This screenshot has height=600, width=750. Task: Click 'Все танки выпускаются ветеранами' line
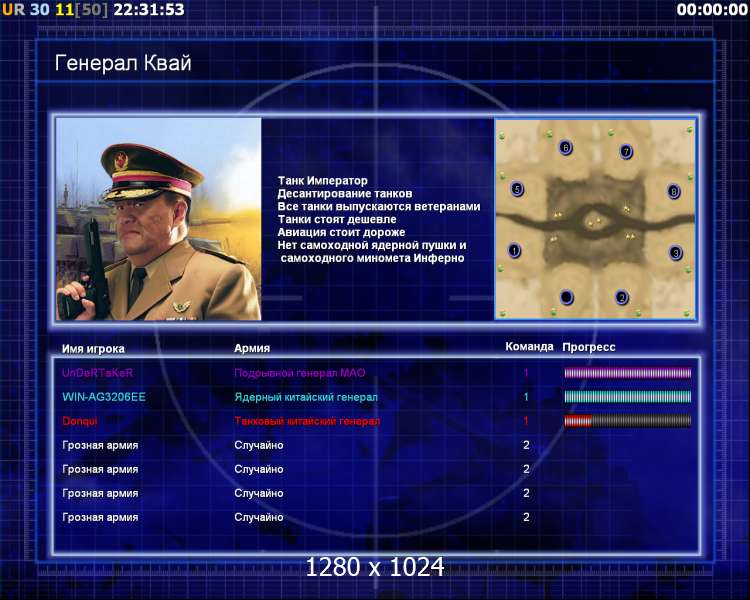point(379,207)
